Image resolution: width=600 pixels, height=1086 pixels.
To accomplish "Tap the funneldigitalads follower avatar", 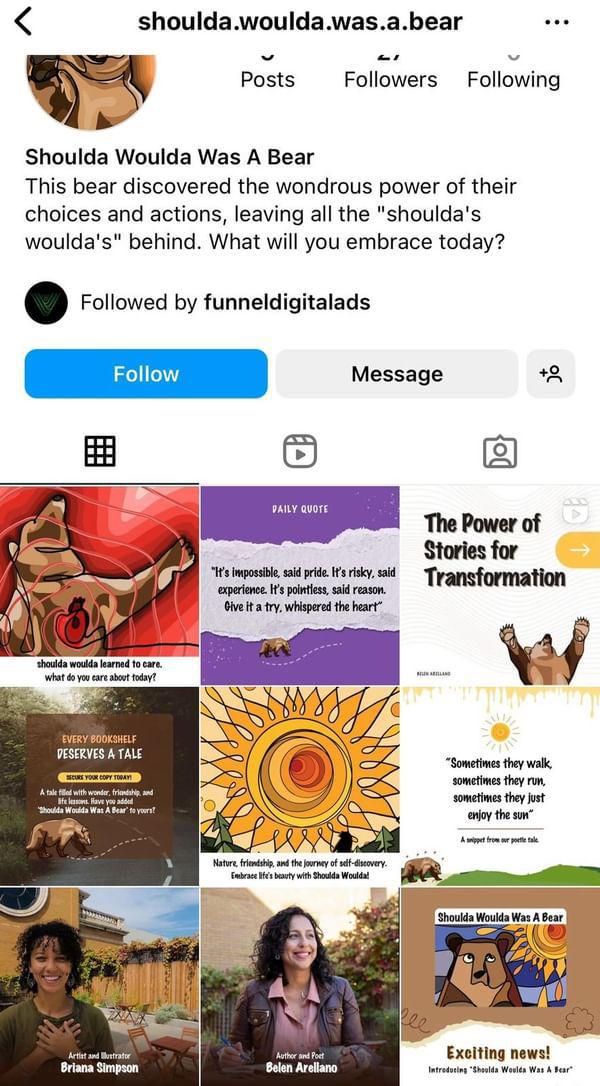I will (x=46, y=303).
